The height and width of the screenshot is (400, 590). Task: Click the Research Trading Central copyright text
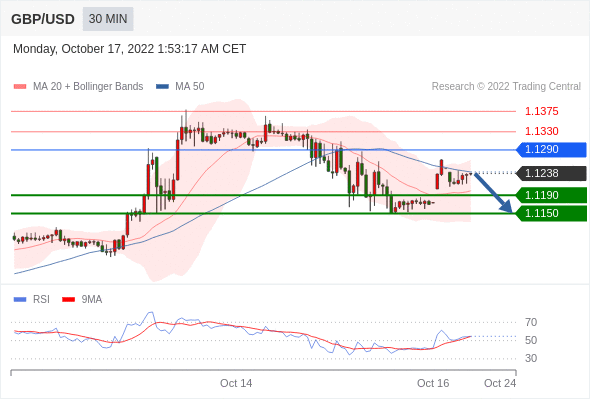pyautogui.click(x=506, y=87)
